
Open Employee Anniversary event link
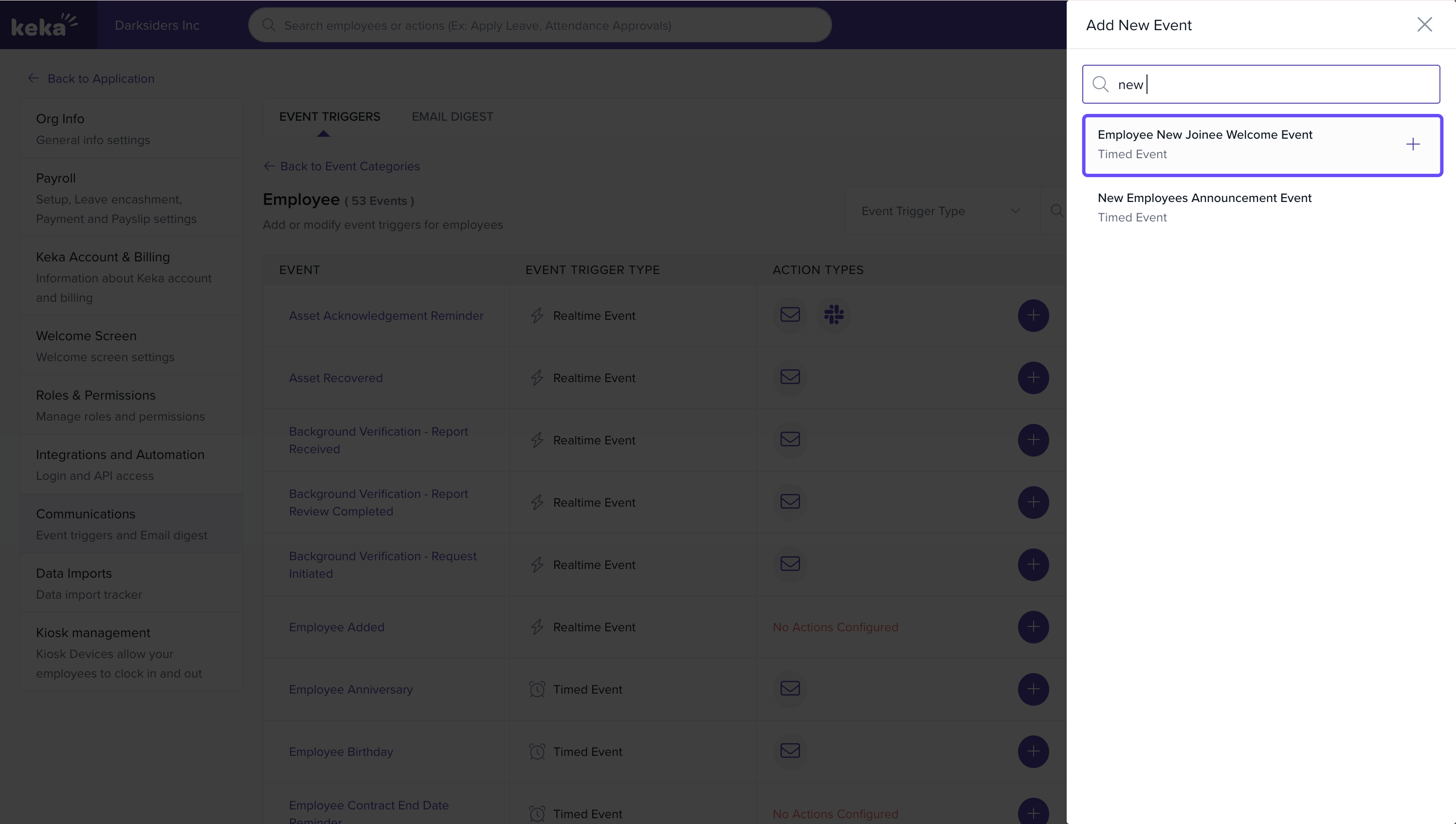point(351,689)
